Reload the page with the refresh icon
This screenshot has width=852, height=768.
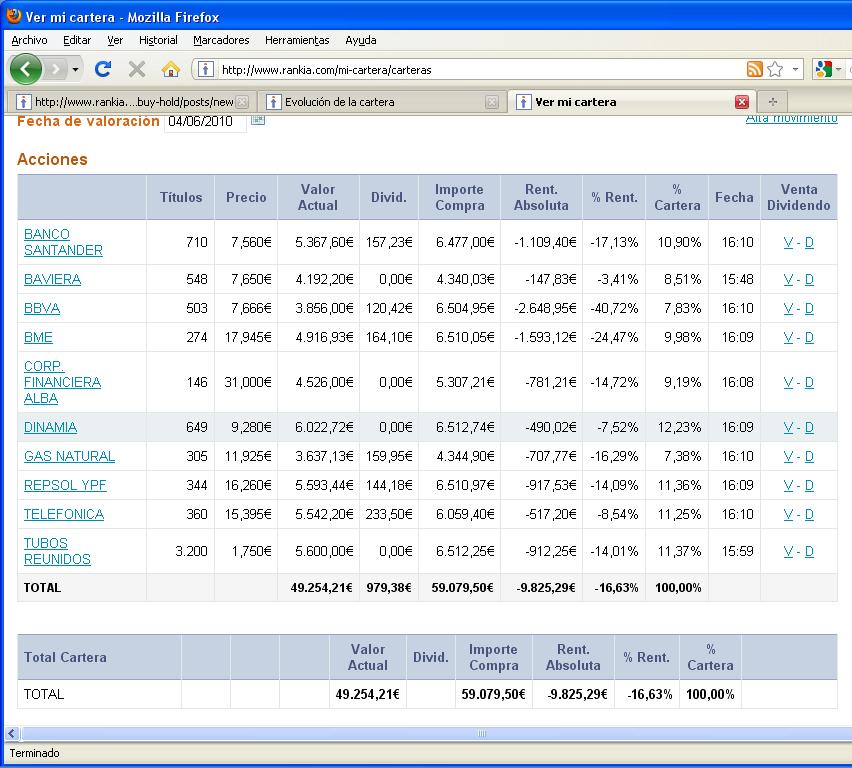pos(102,69)
